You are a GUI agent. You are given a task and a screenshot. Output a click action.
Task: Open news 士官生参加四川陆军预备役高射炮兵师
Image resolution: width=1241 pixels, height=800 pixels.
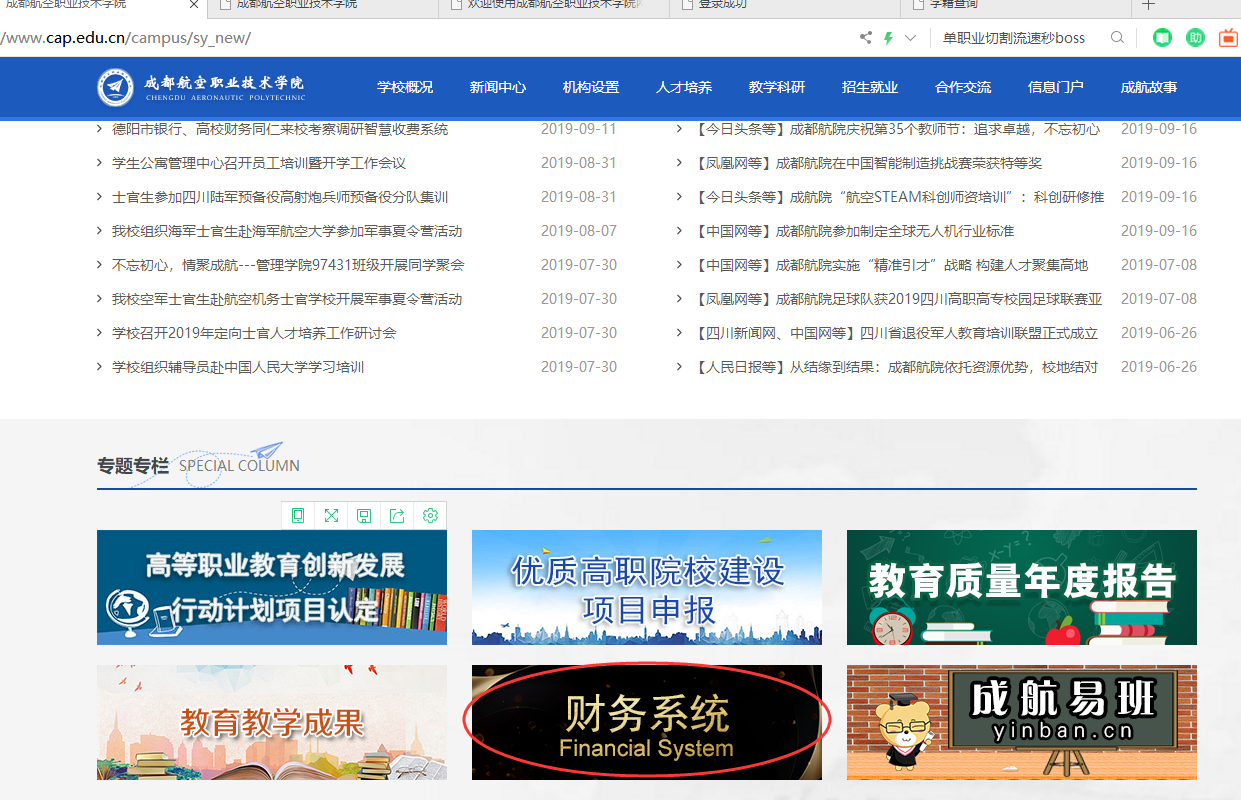click(280, 197)
